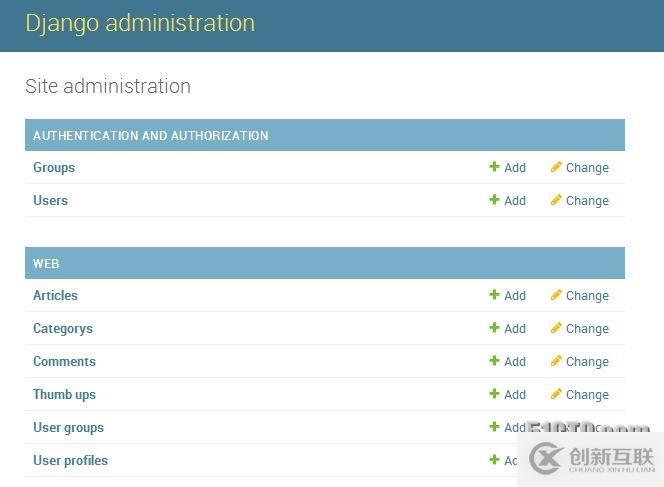This screenshot has height=487, width=664.
Task: Click the green plus icon for Users
Action: point(494,199)
